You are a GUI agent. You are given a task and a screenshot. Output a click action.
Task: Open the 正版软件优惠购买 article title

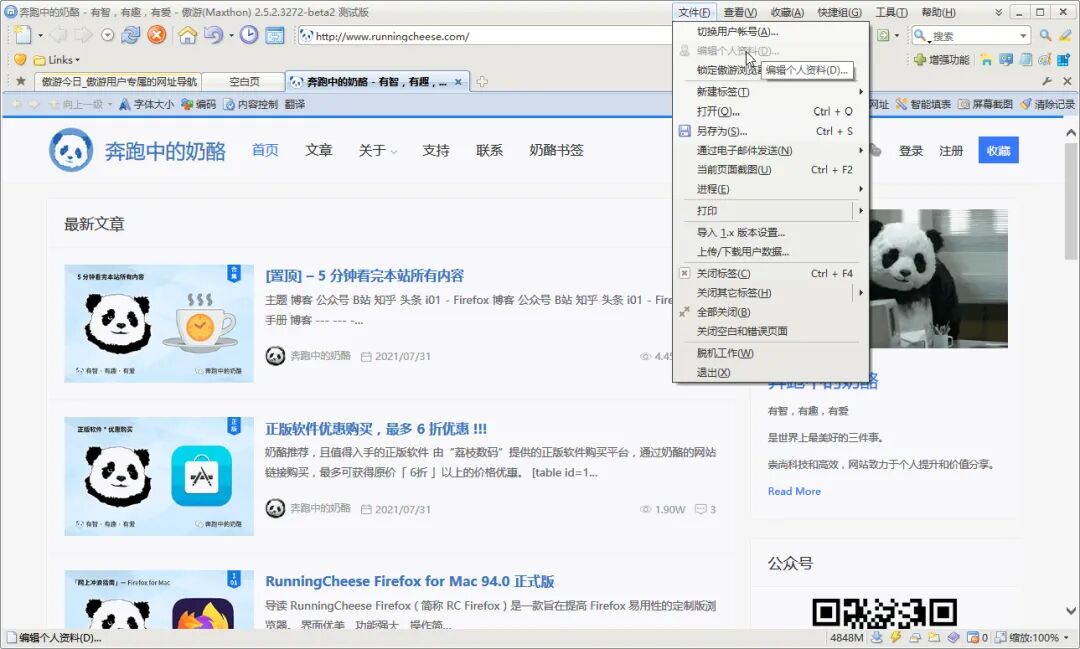pos(376,429)
